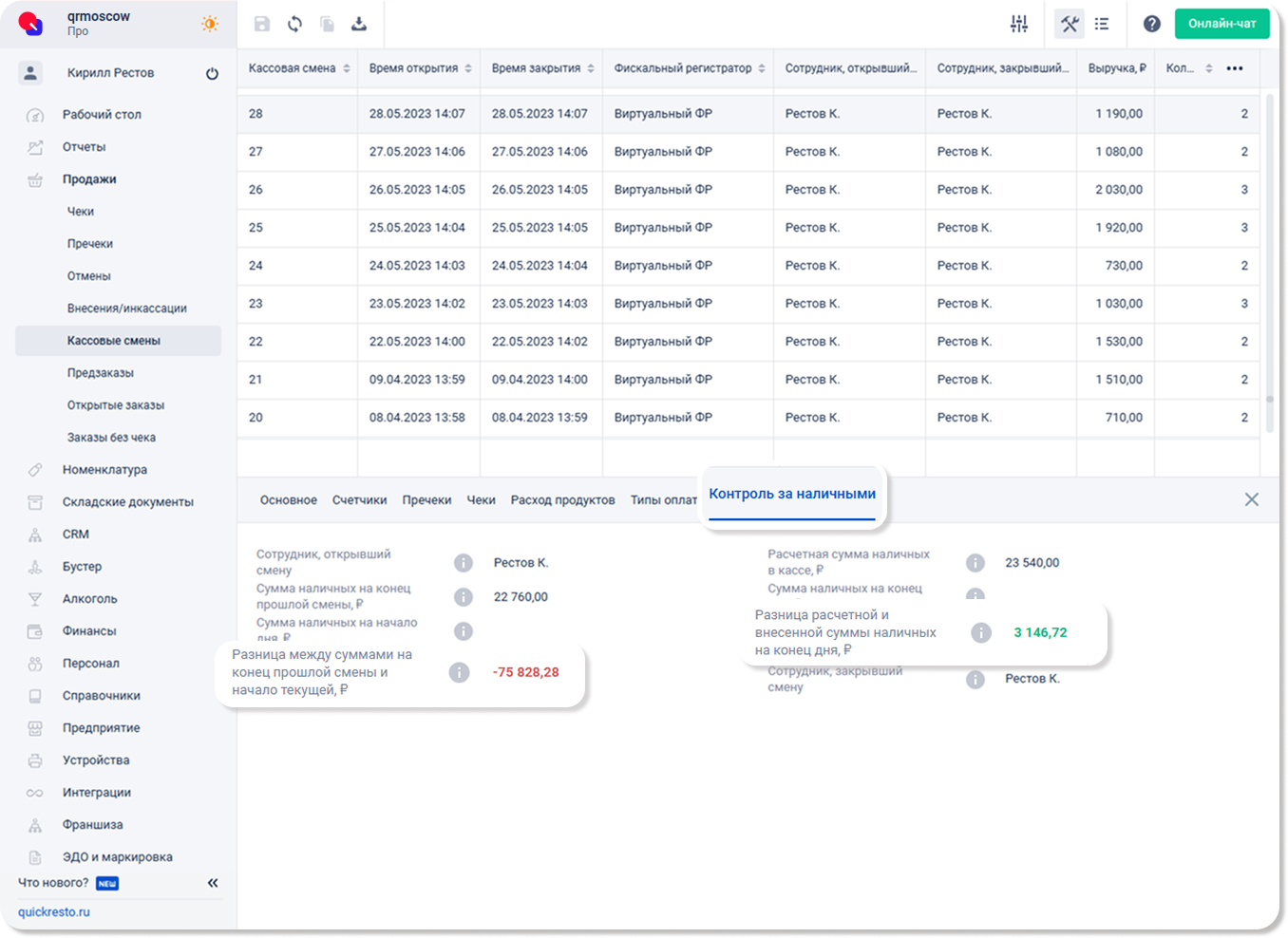
Task: Open the filter sliders settings icon
Action: tap(1018, 24)
